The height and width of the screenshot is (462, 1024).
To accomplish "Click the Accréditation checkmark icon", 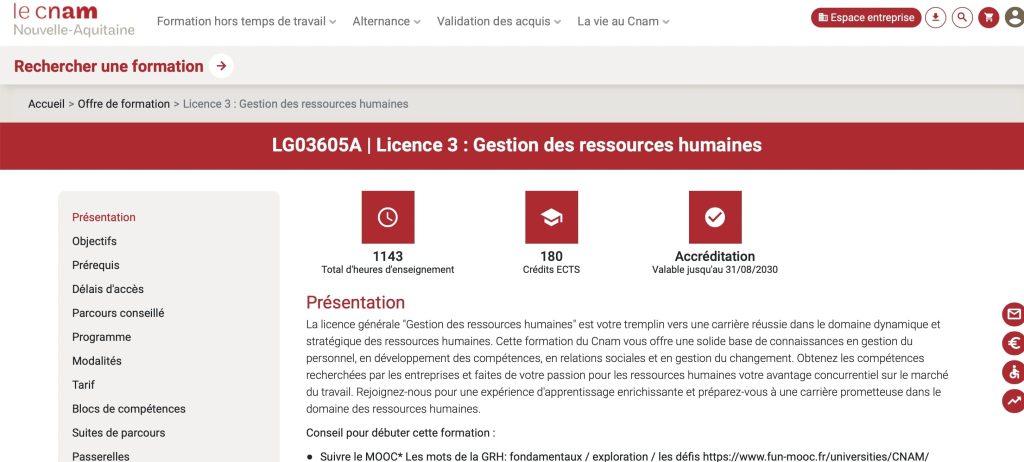I will click(x=715, y=217).
